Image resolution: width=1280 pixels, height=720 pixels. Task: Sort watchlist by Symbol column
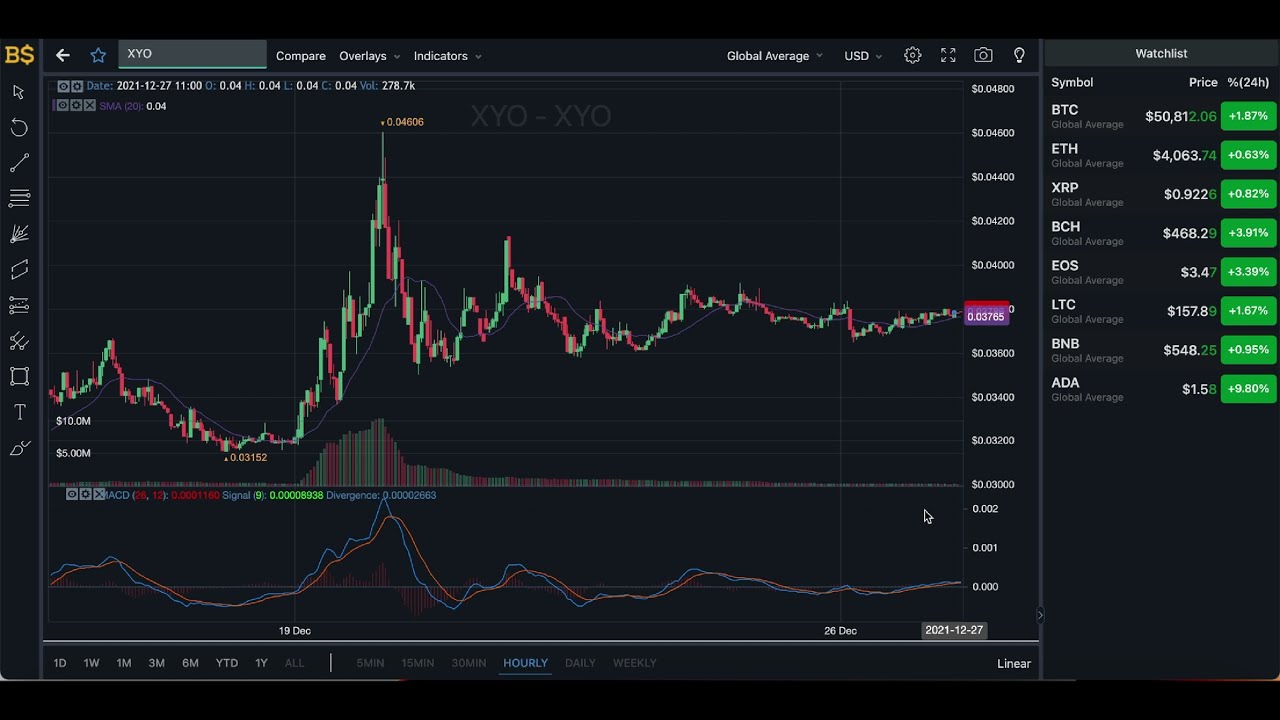pyautogui.click(x=1072, y=82)
